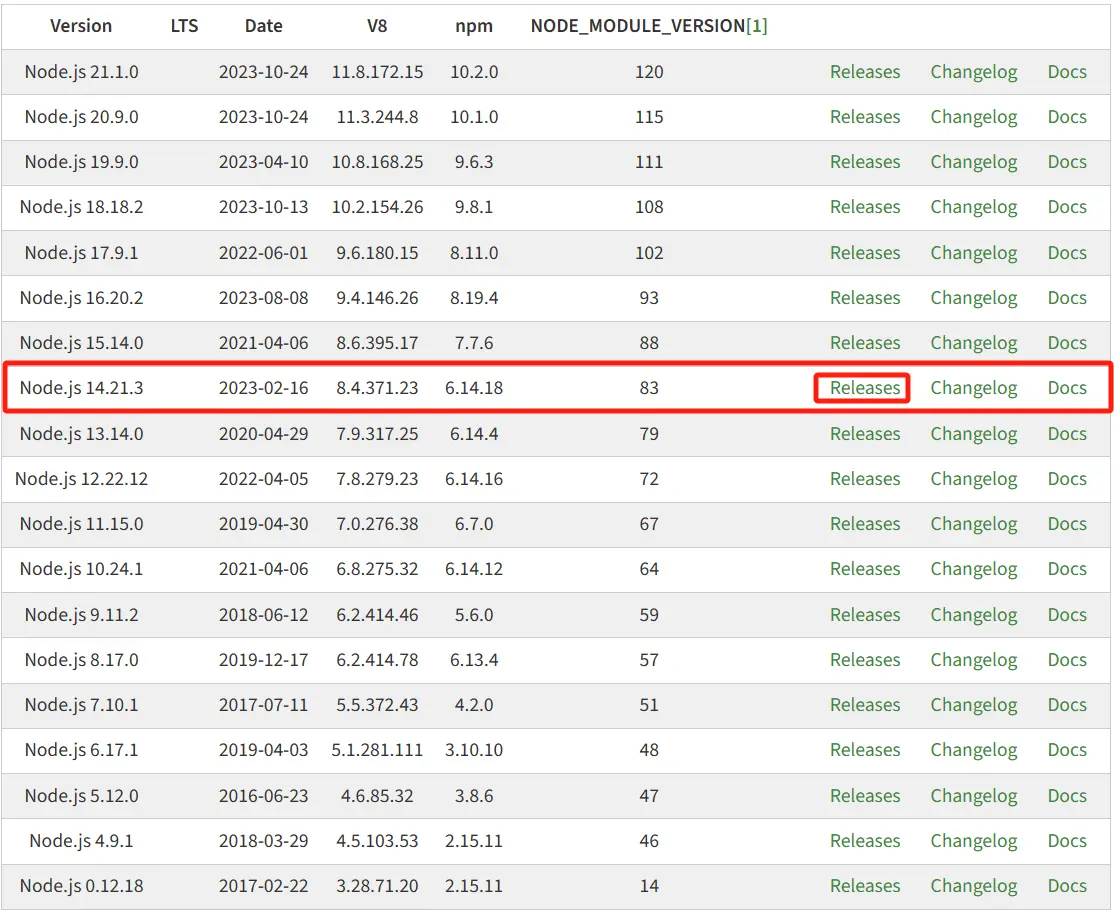Open Releases link for Node.js 0.12.18
The width and height of the screenshot is (1114, 910).
click(x=865, y=886)
